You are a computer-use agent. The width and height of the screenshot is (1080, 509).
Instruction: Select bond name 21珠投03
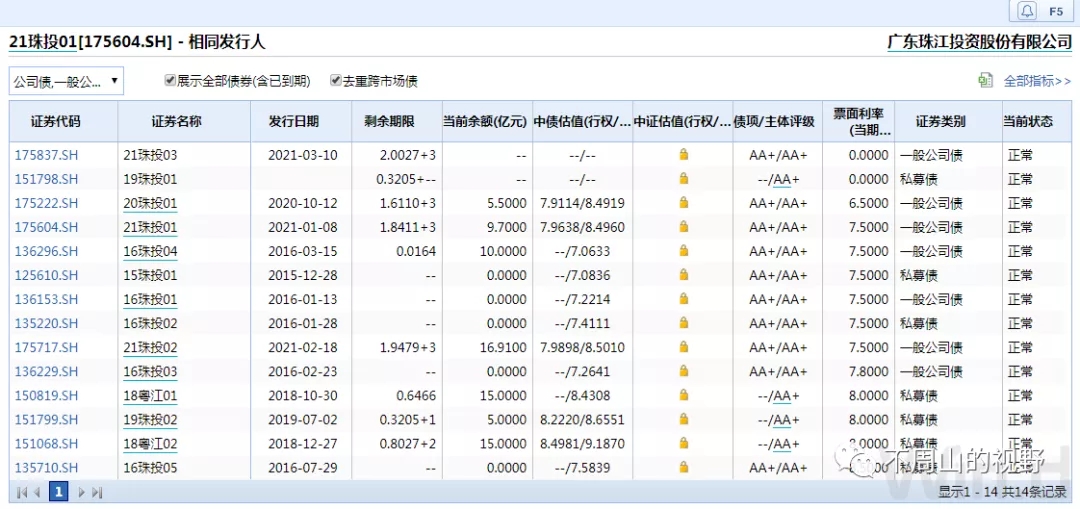150,155
